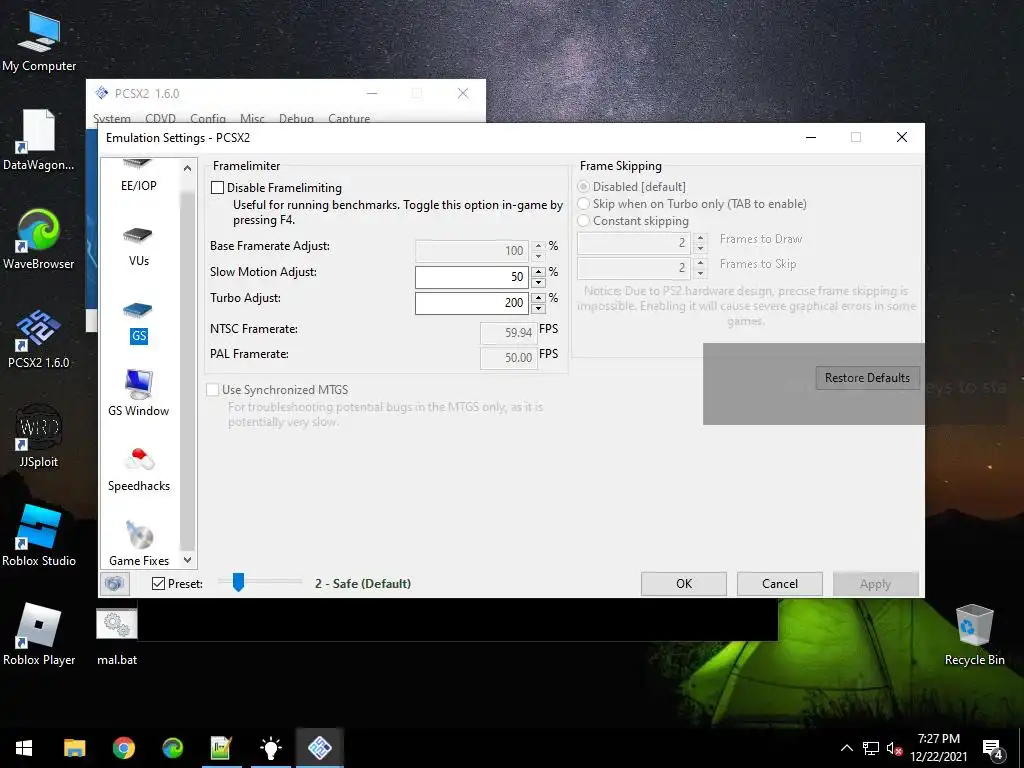The height and width of the screenshot is (768, 1024).
Task: Click the Apply button
Action: click(x=875, y=584)
